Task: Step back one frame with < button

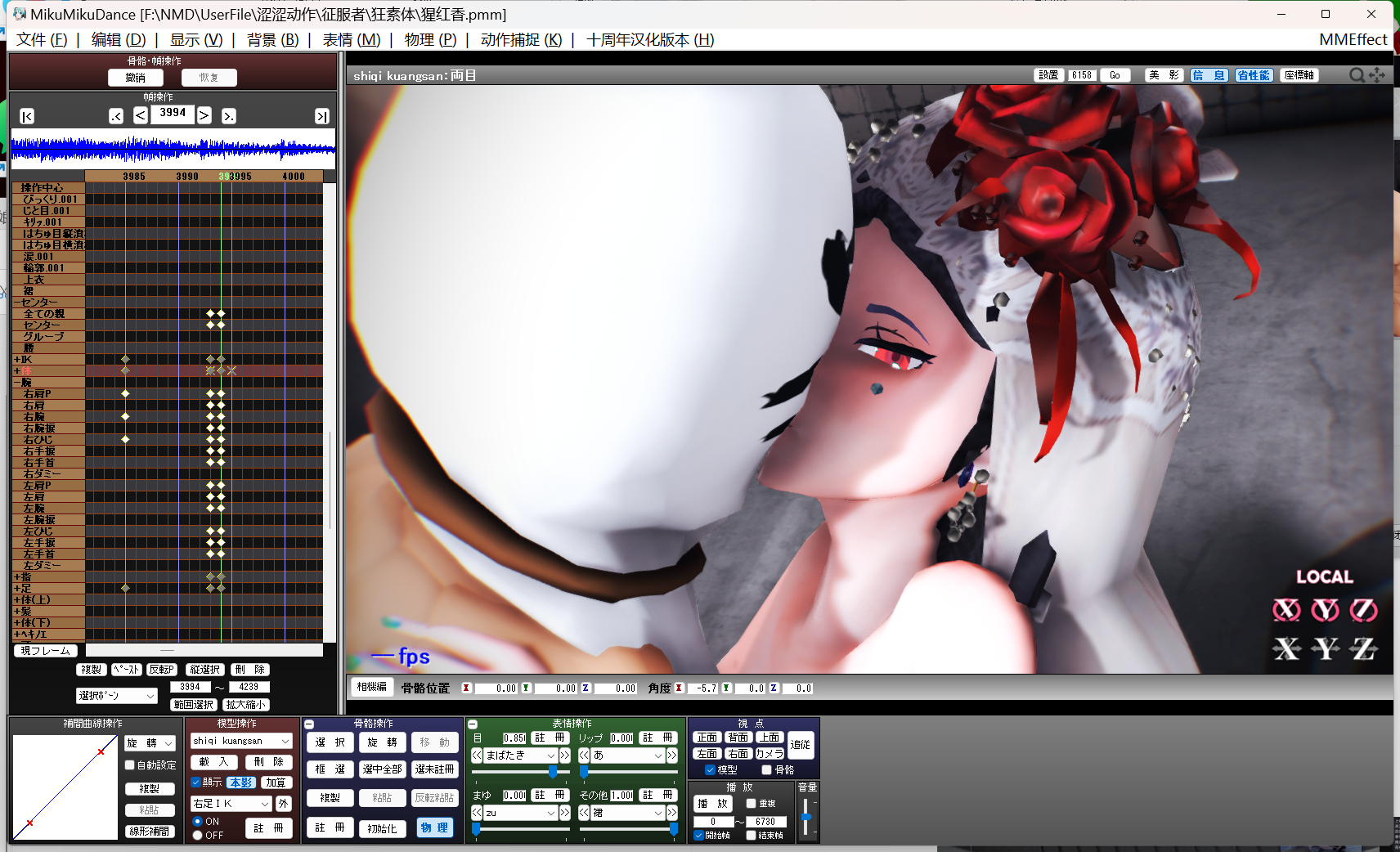Action: [141, 115]
